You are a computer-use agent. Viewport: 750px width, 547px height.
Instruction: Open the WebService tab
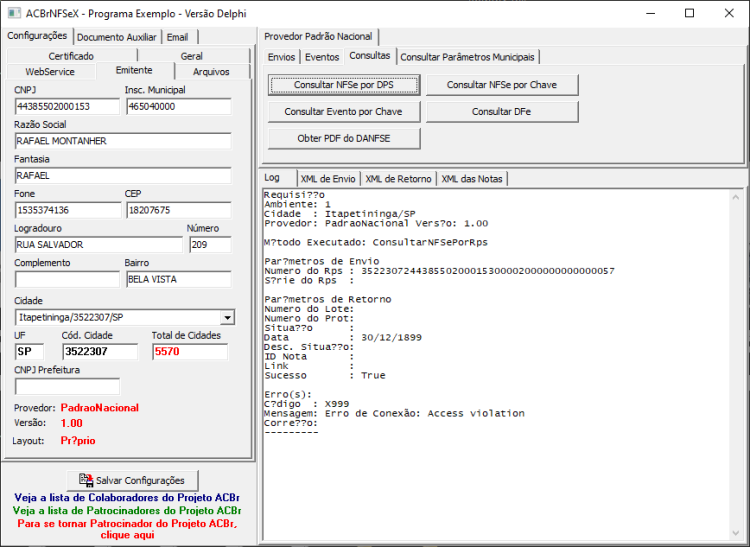(50, 72)
